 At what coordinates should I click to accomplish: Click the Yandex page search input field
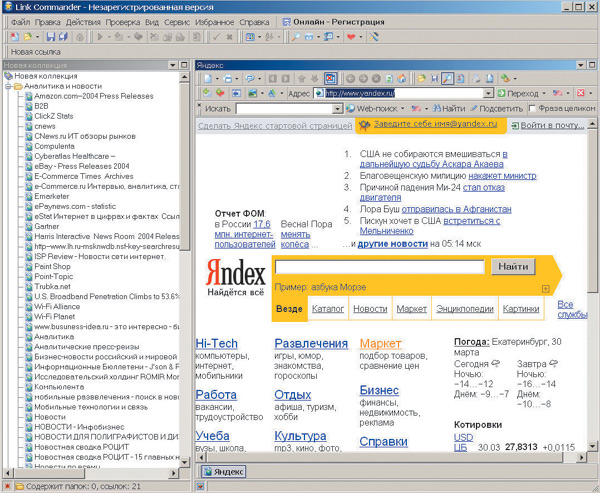pyautogui.click(x=380, y=266)
